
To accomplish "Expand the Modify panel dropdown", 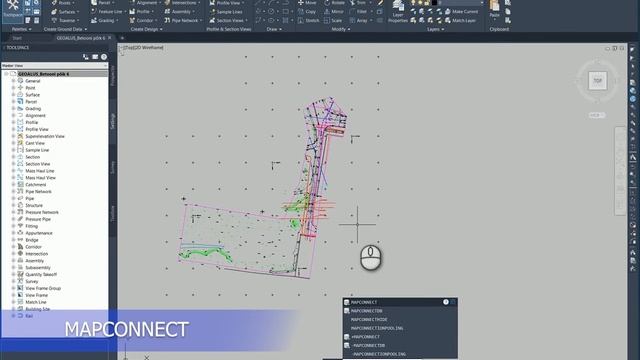I will (x=341, y=29).
